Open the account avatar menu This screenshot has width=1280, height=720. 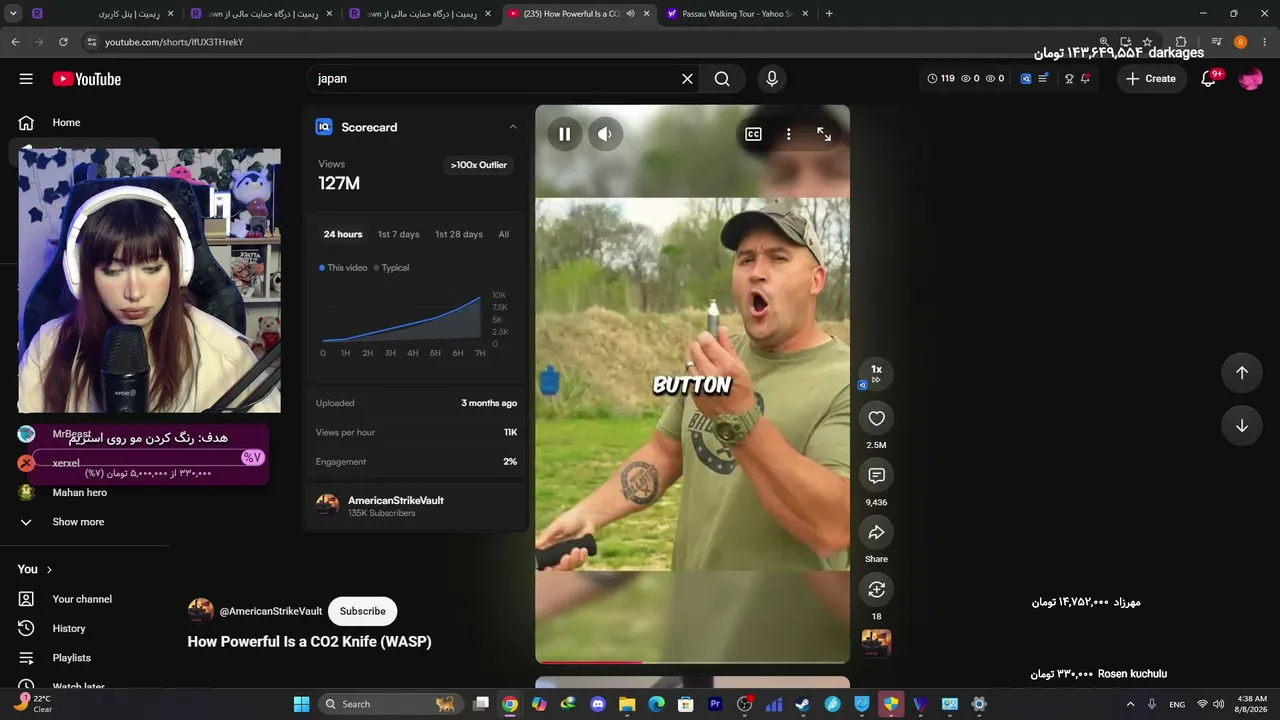pos(1250,79)
